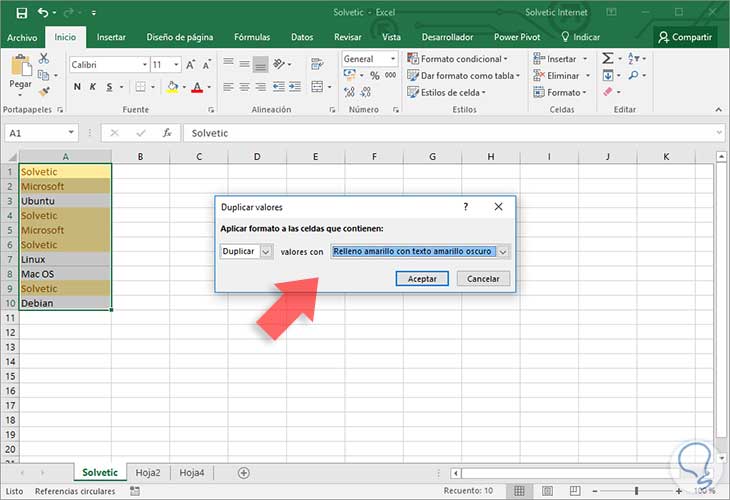
Task: Click the dialog help question mark
Action: tap(465, 207)
